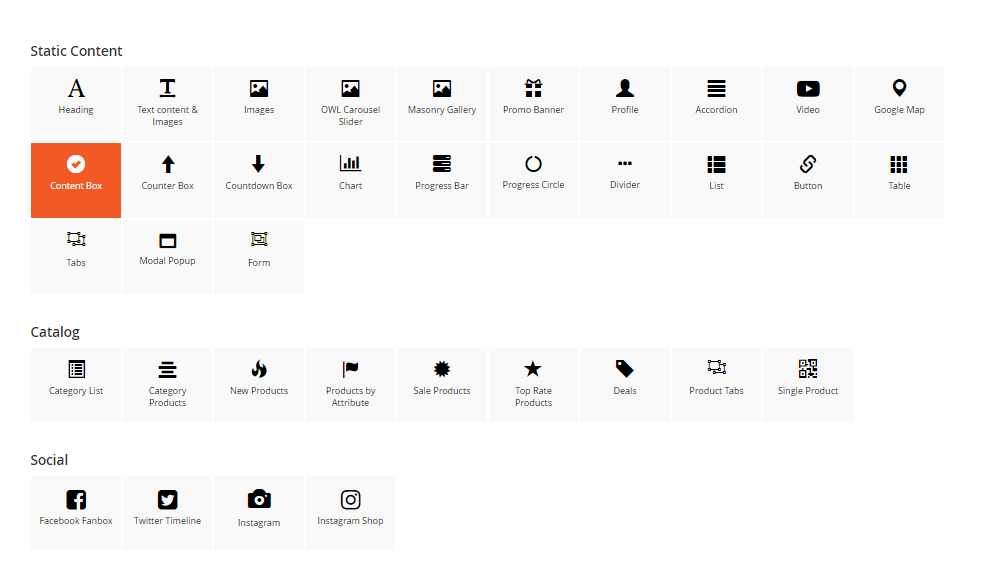The width and height of the screenshot is (1007, 571).
Task: Select the Top Rate Products star tile
Action: click(533, 384)
